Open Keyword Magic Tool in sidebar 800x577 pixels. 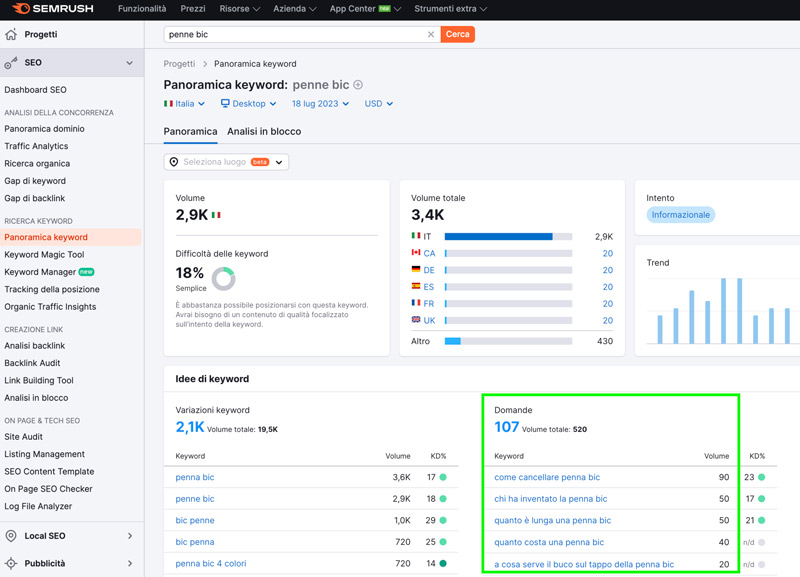(x=44, y=255)
